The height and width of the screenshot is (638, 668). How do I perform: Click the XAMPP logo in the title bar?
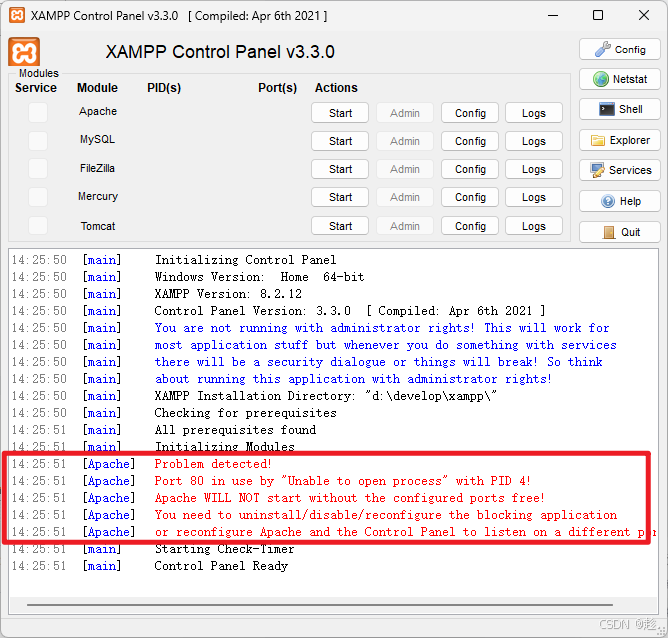17,15
